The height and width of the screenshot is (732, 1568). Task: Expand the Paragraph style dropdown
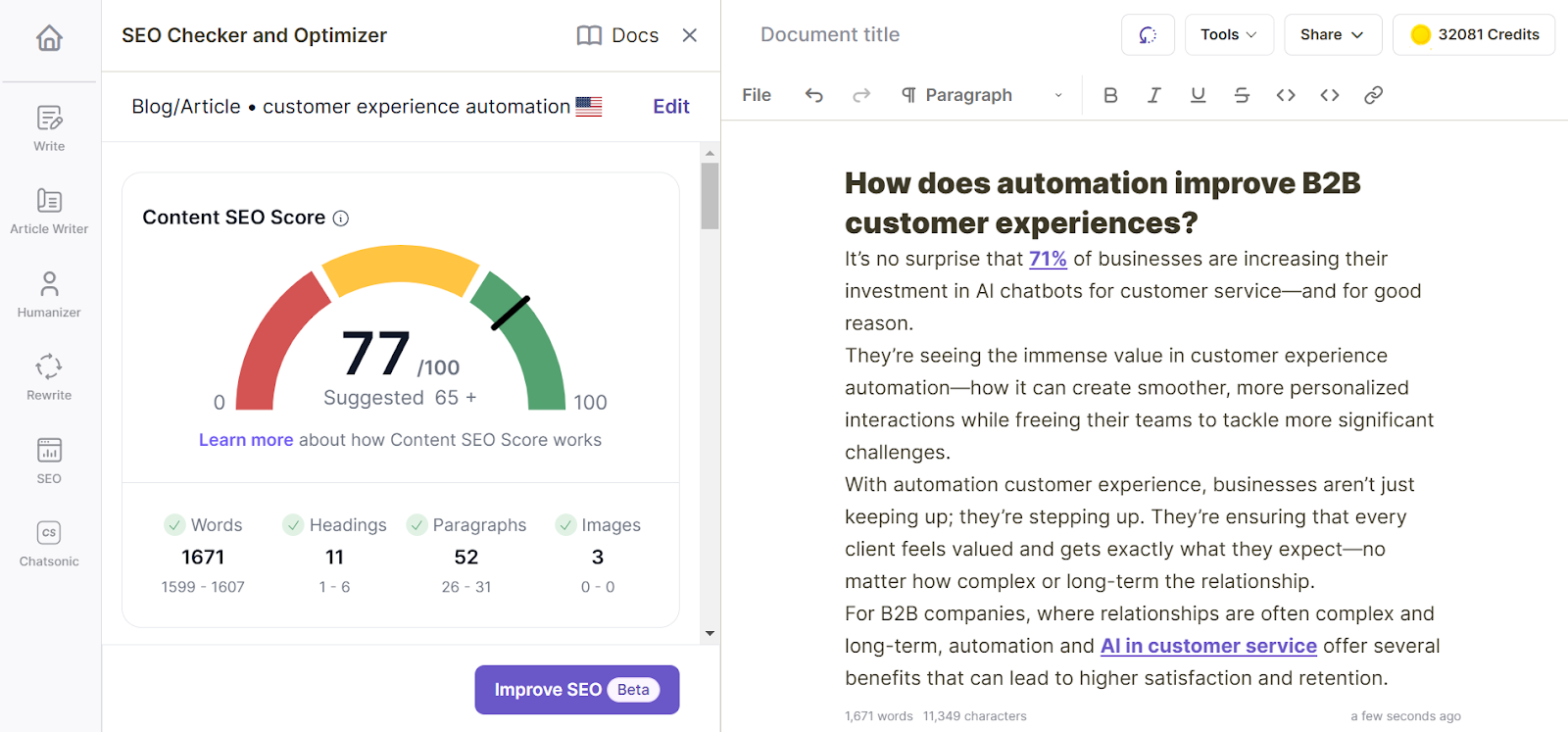pos(982,95)
